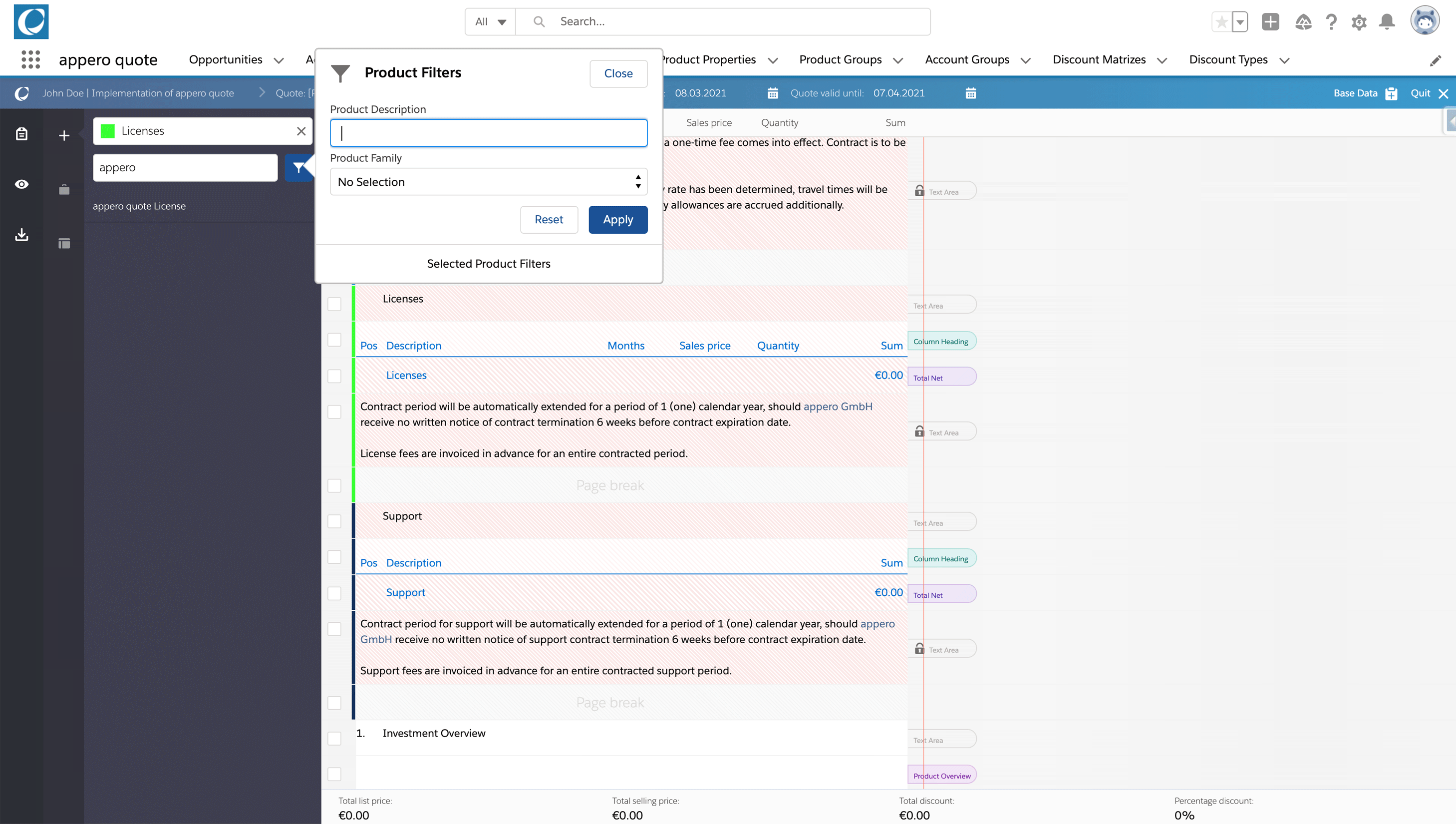Screen dimensions: 1456x824
Task: Click the Reset filter button
Action: [x=549, y=220]
